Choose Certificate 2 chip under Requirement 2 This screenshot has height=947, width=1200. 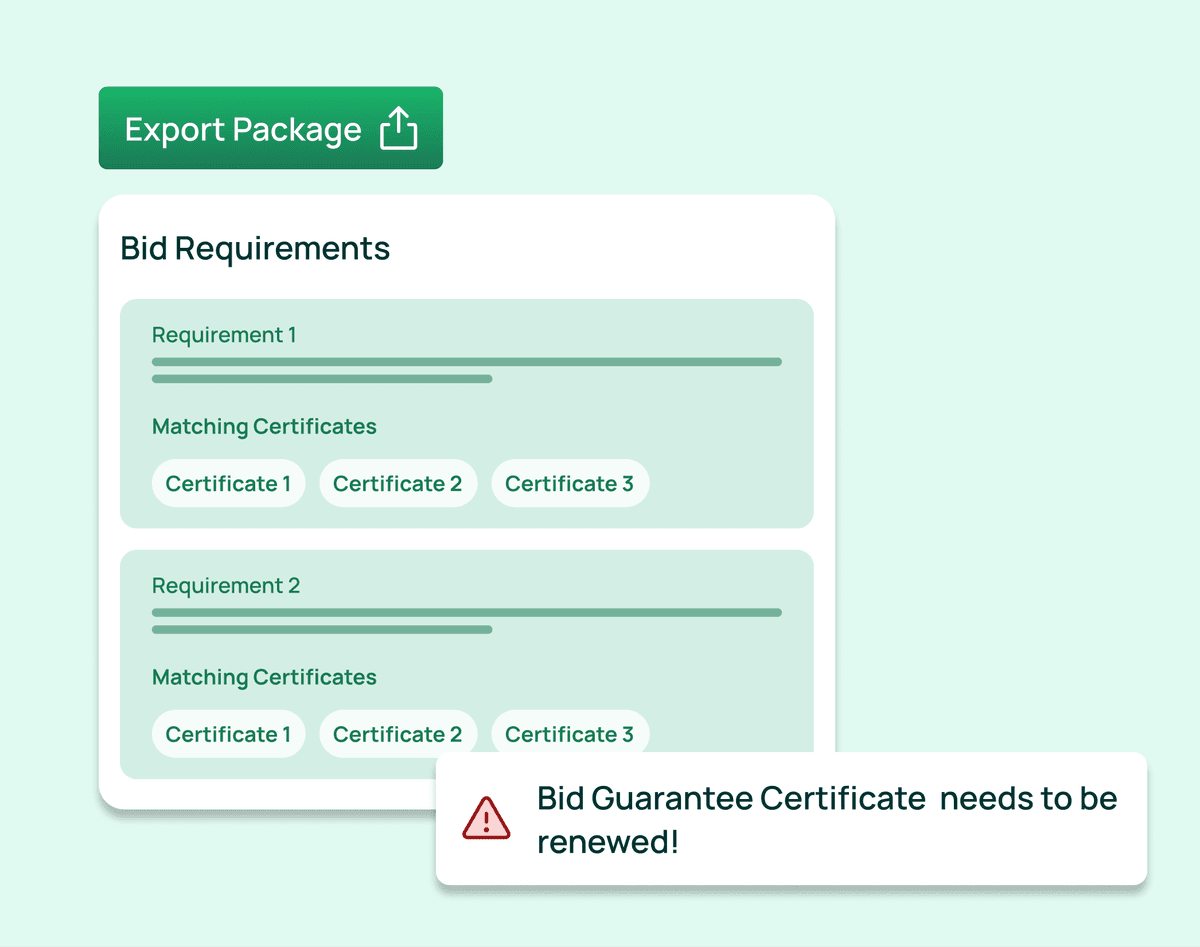(x=397, y=734)
